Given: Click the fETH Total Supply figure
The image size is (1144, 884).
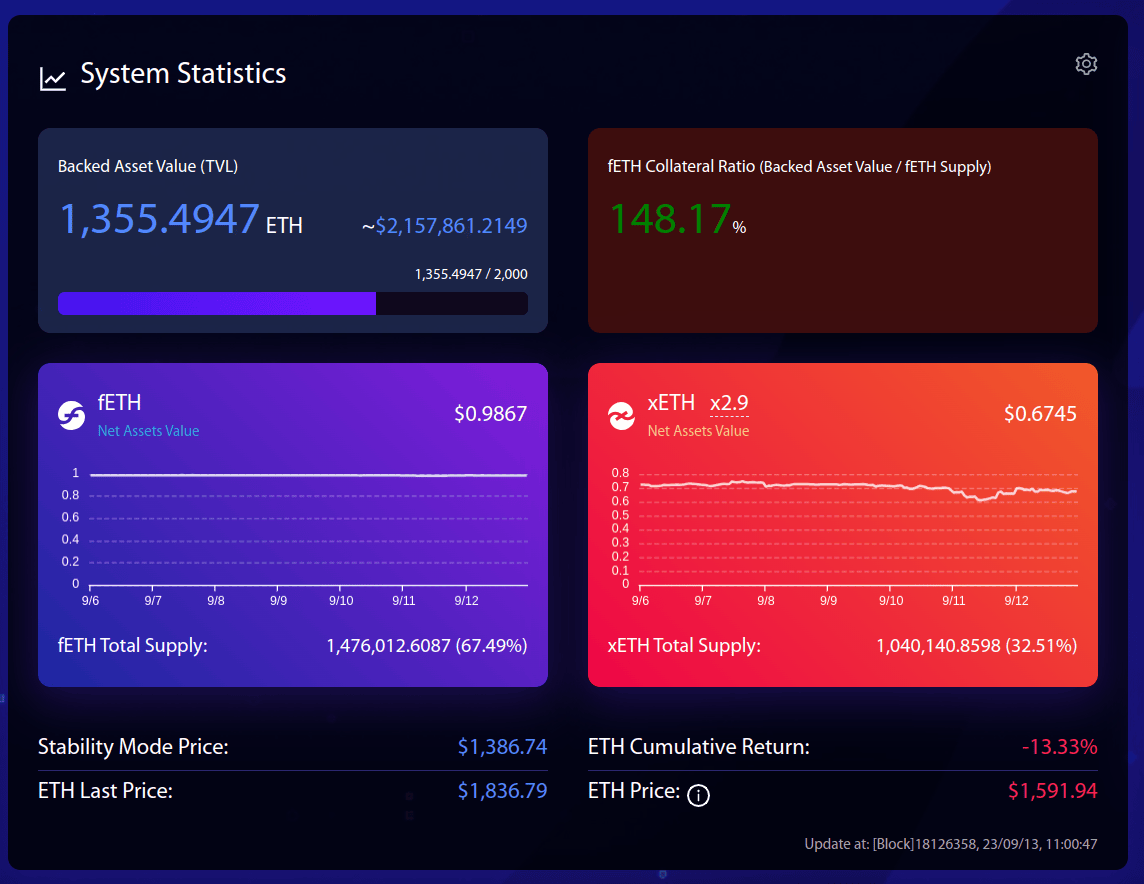Looking at the screenshot, I should tap(436, 646).
